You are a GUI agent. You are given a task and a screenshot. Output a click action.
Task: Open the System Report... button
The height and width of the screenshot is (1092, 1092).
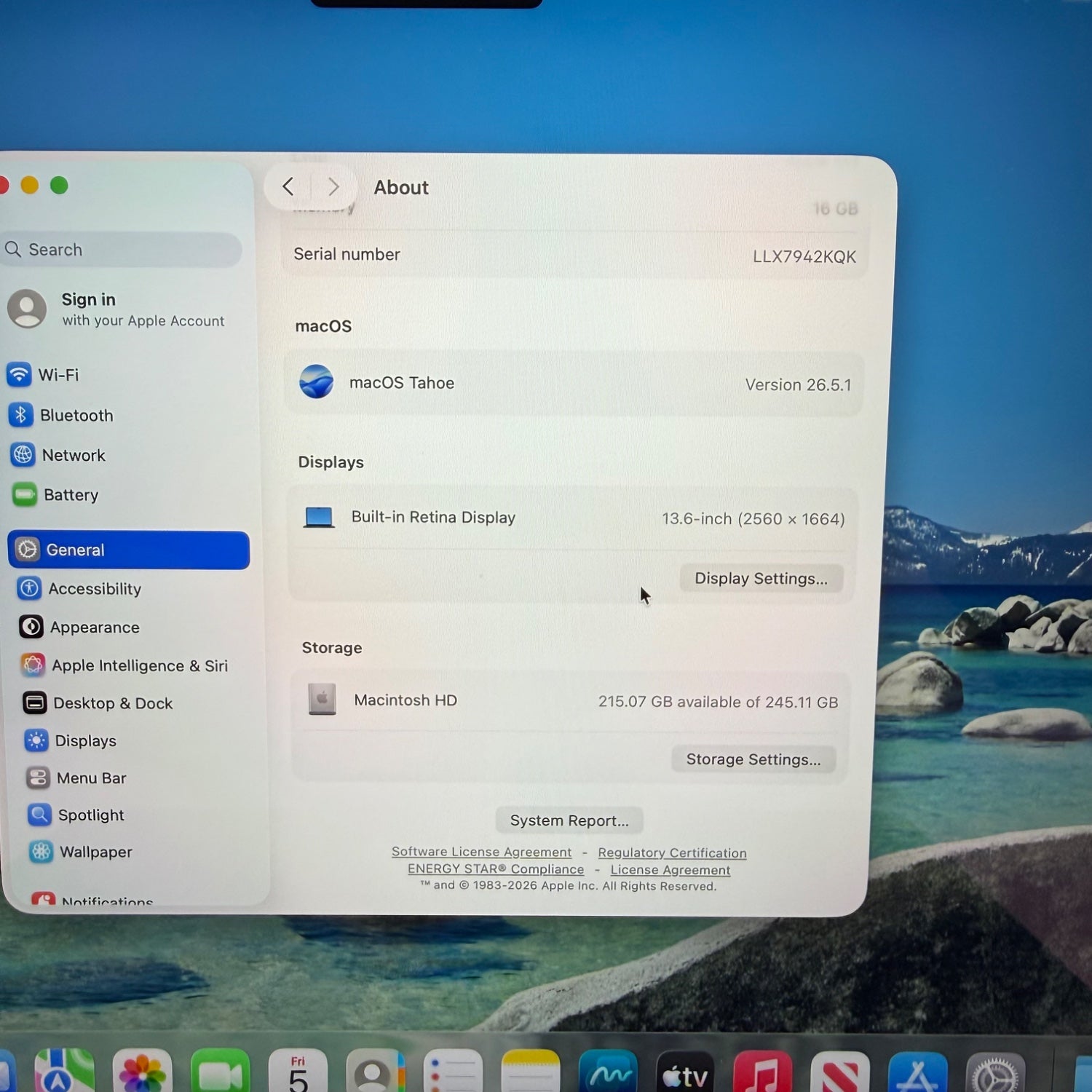coord(569,820)
